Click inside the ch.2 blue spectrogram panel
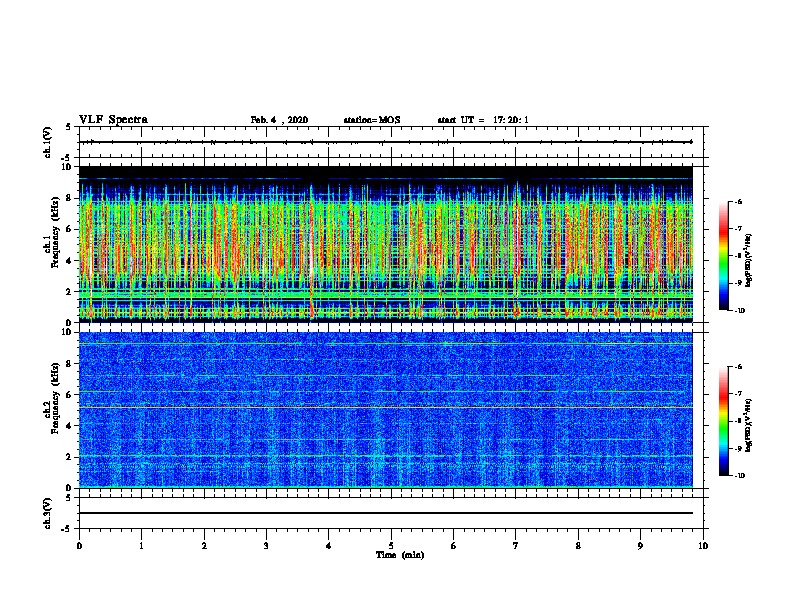The width and height of the screenshot is (792, 612). pyautogui.click(x=386, y=410)
